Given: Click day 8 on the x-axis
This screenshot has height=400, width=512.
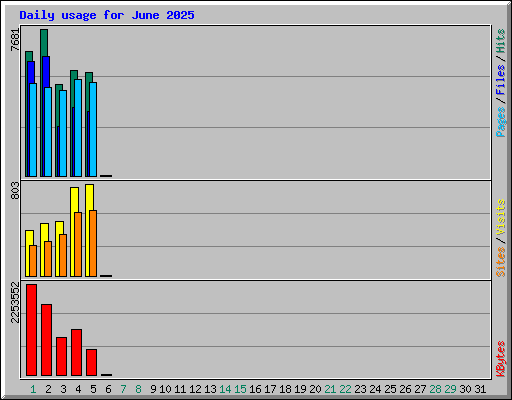Looking at the screenshot, I should click(138, 389).
